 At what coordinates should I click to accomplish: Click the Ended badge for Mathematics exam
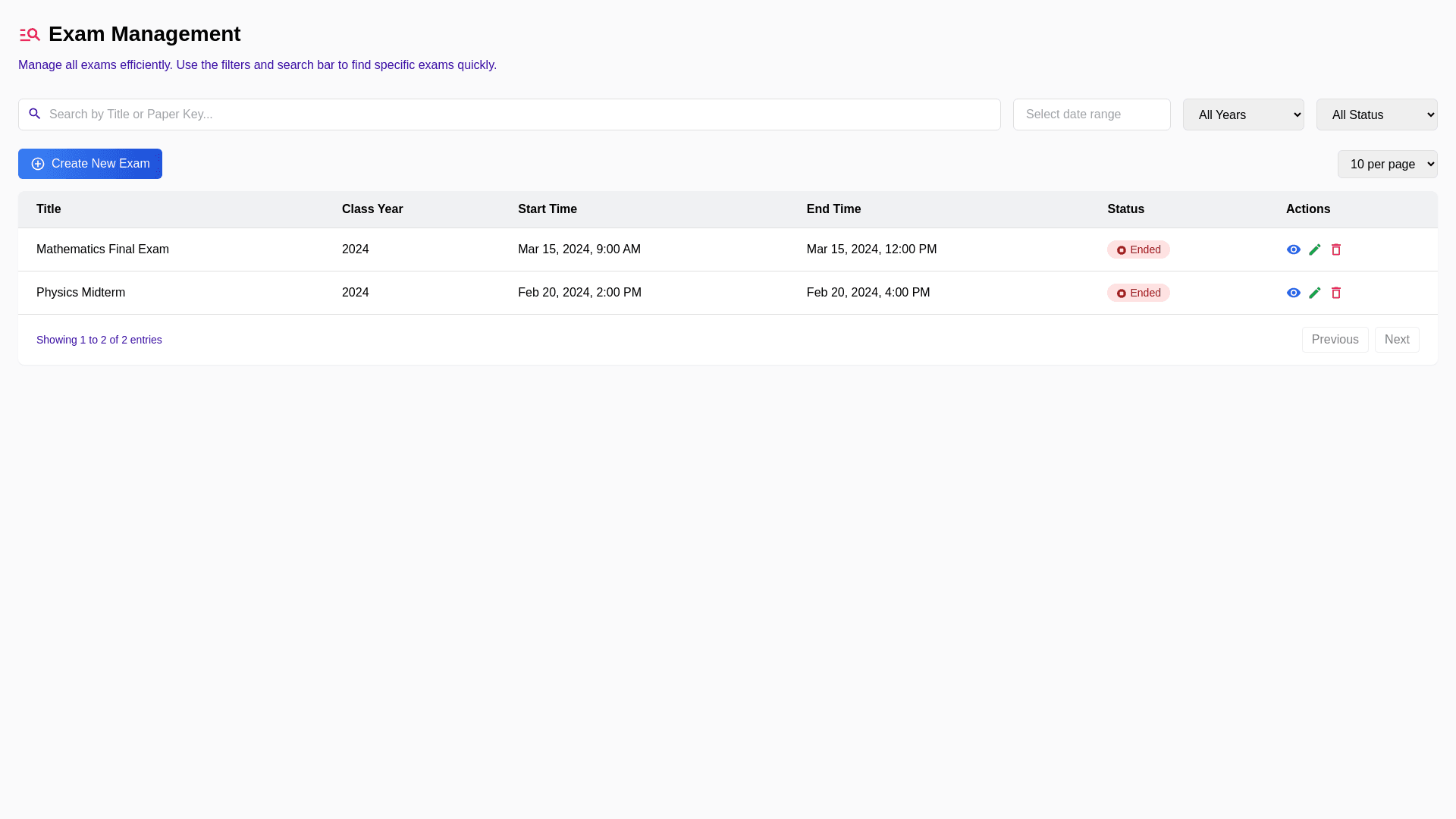(1137, 249)
